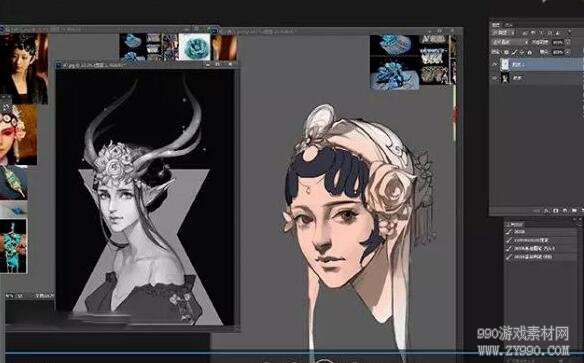The height and width of the screenshot is (363, 584).
Task: Open the layer filter kind dropdown
Action: point(504,33)
